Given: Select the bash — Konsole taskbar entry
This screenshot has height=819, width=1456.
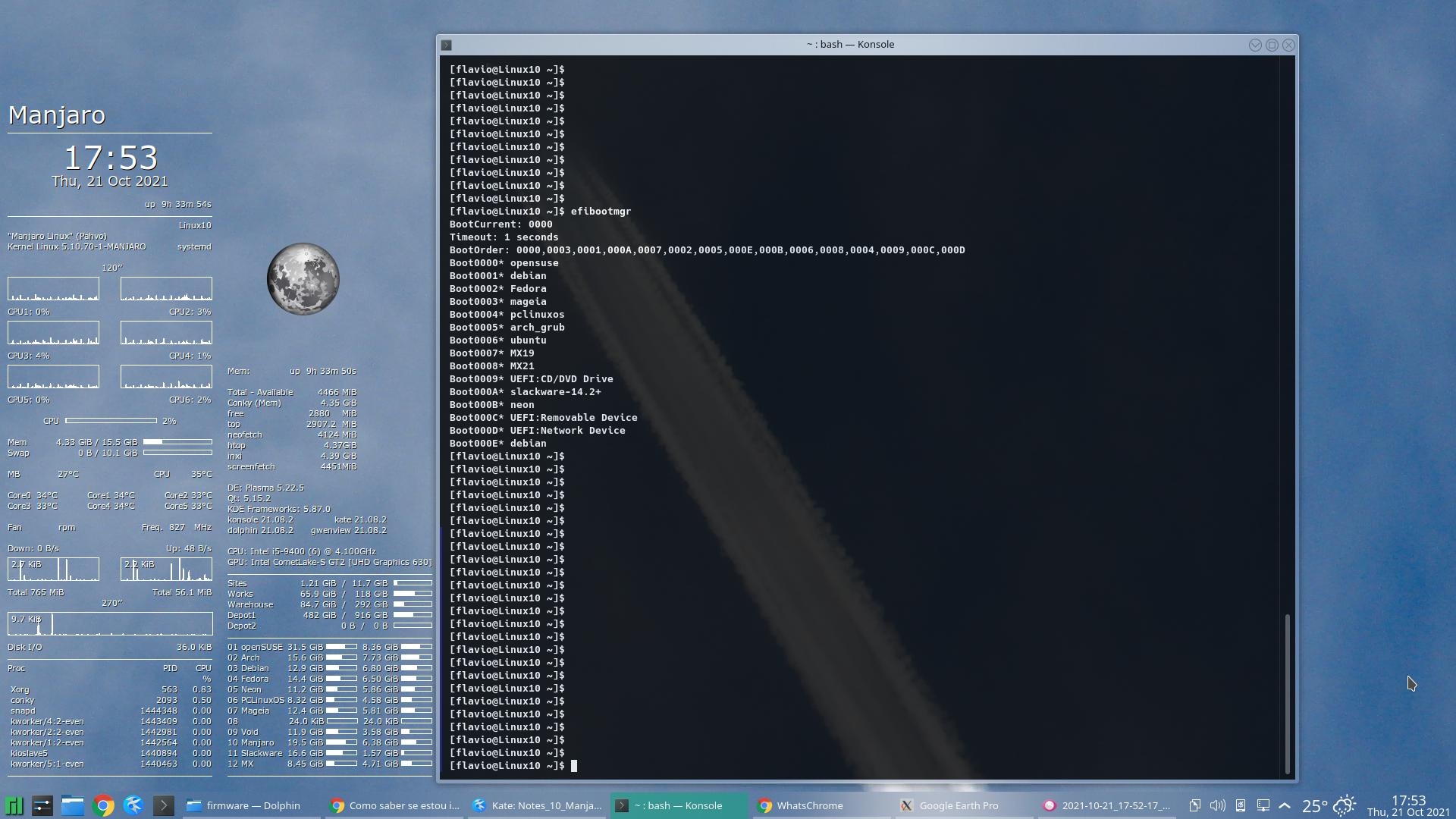Looking at the screenshot, I should (x=679, y=805).
